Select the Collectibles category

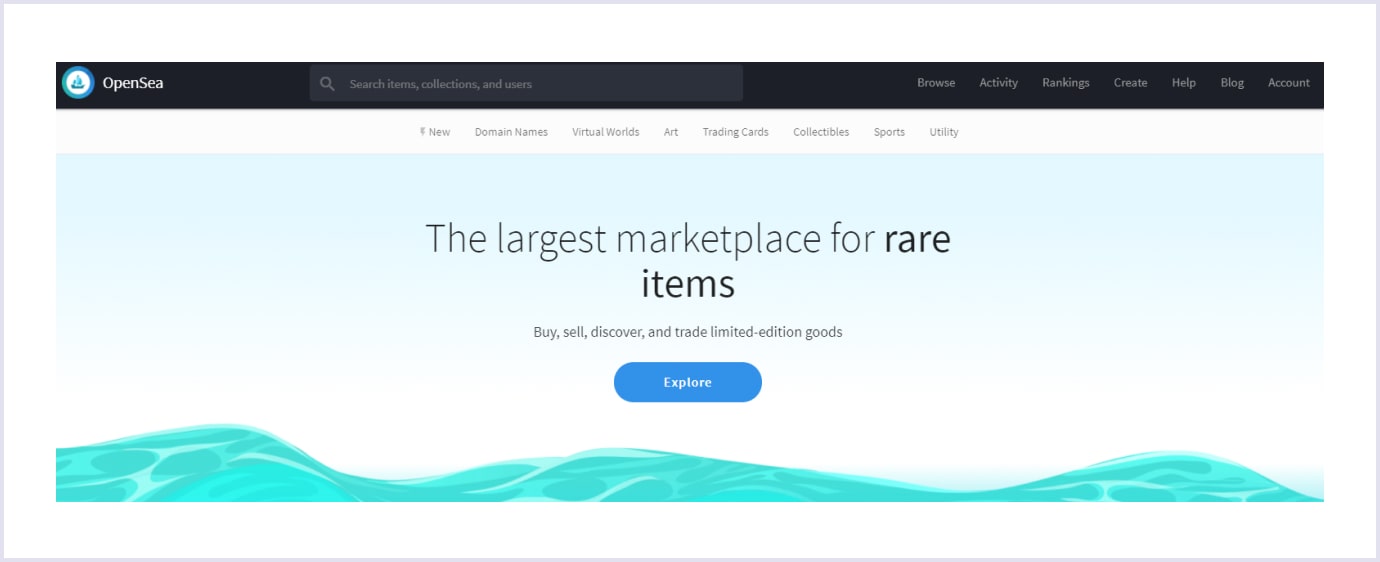click(x=821, y=132)
